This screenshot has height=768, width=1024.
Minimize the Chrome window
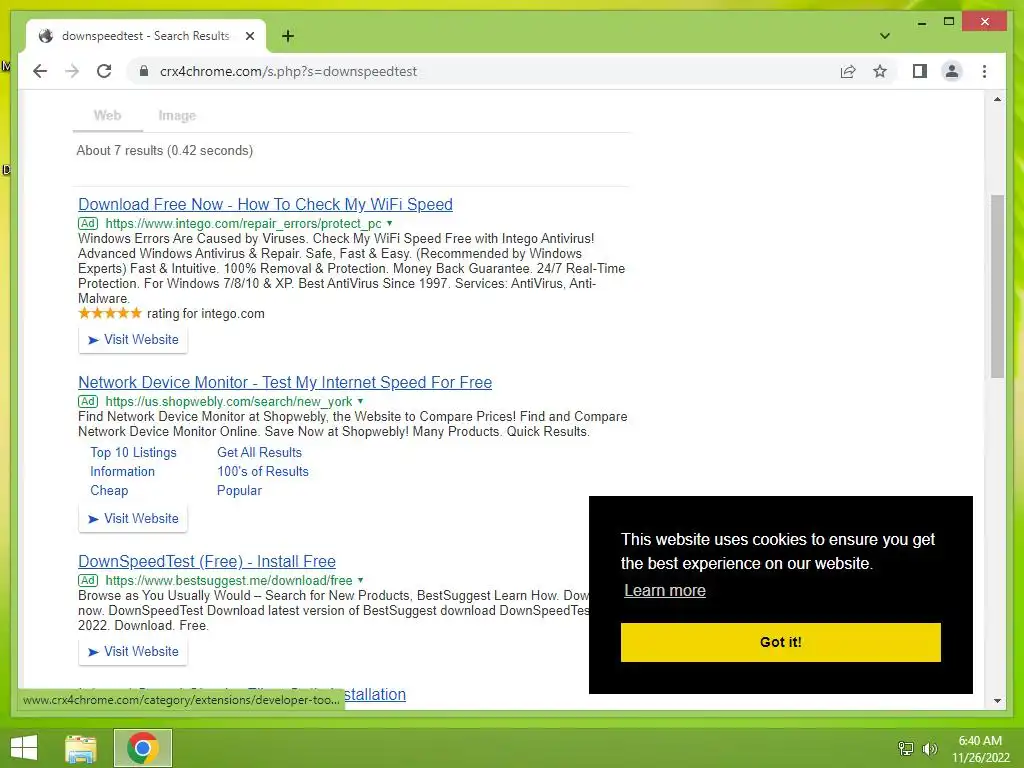(x=921, y=22)
